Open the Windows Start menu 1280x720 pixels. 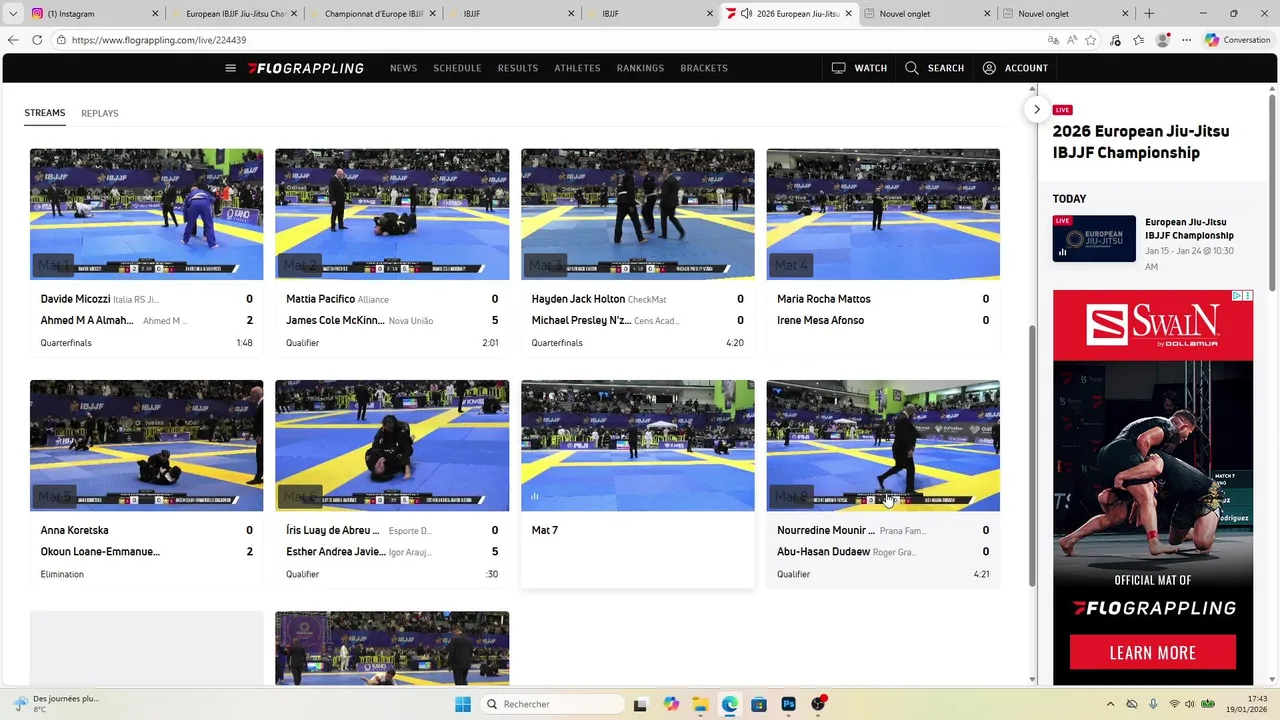[x=463, y=704]
